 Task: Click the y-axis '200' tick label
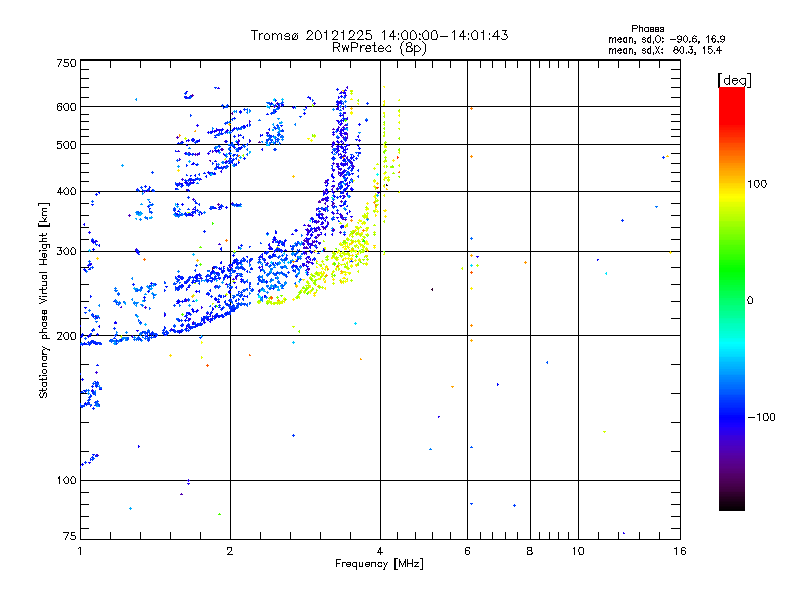pyautogui.click(x=66, y=336)
